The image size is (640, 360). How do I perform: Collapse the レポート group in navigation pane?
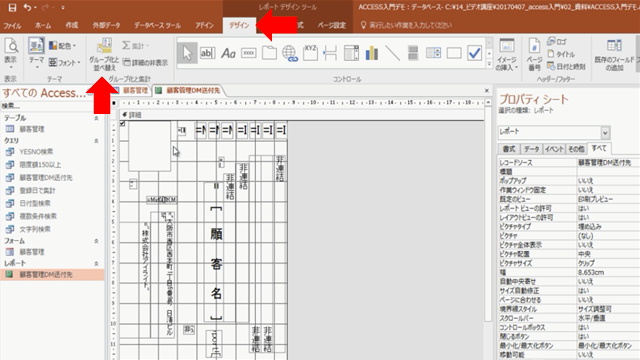[96, 264]
